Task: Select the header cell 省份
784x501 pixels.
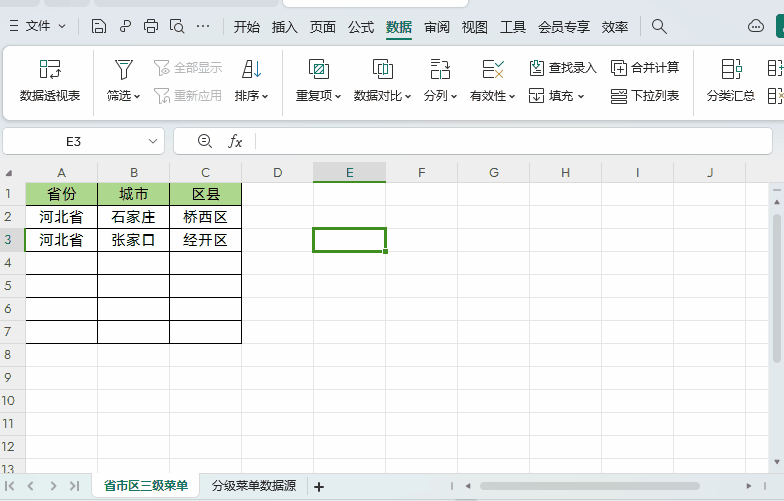Action: tap(62, 194)
